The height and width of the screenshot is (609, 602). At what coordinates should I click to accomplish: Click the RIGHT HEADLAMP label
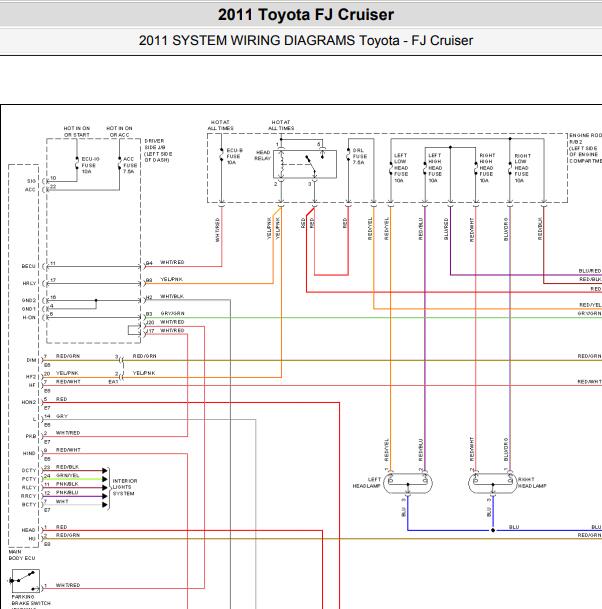click(x=532, y=483)
